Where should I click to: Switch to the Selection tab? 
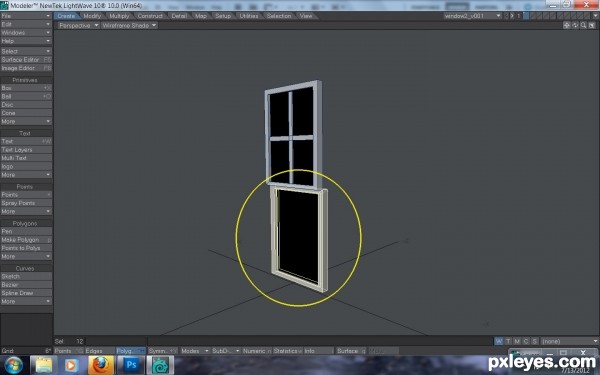(279, 16)
